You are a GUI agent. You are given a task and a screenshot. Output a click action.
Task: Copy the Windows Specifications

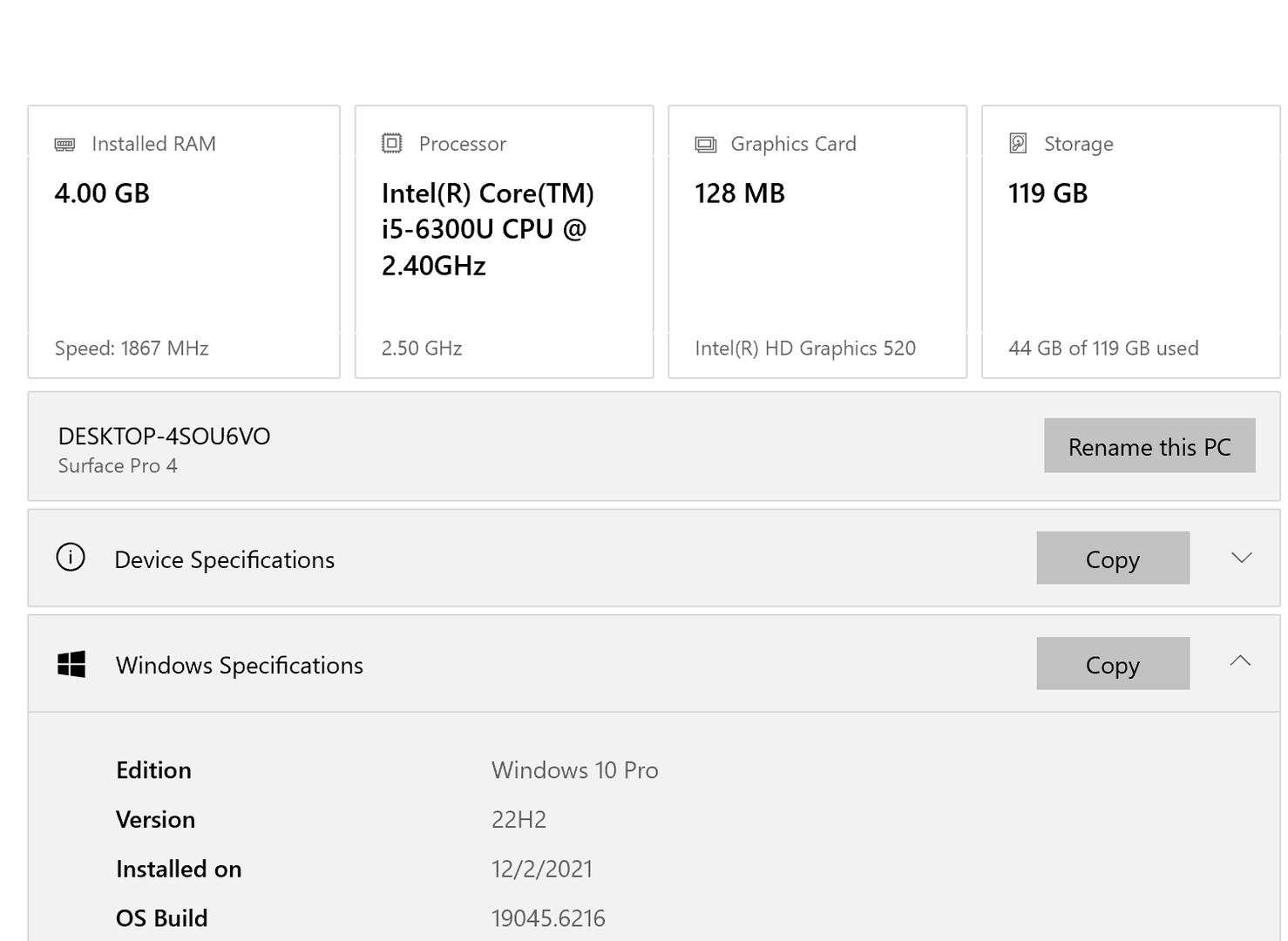click(x=1113, y=663)
